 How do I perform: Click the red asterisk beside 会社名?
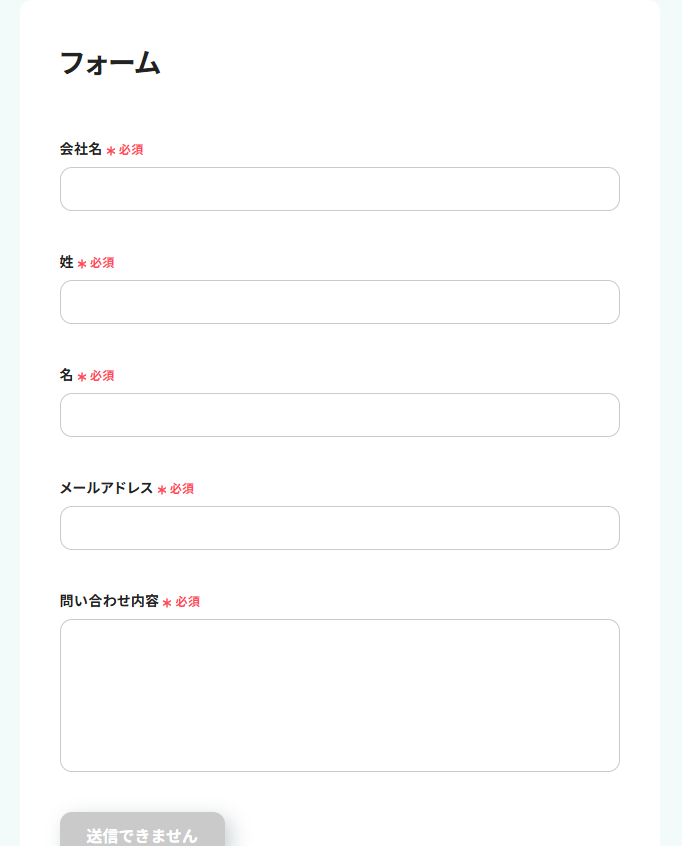point(111,151)
